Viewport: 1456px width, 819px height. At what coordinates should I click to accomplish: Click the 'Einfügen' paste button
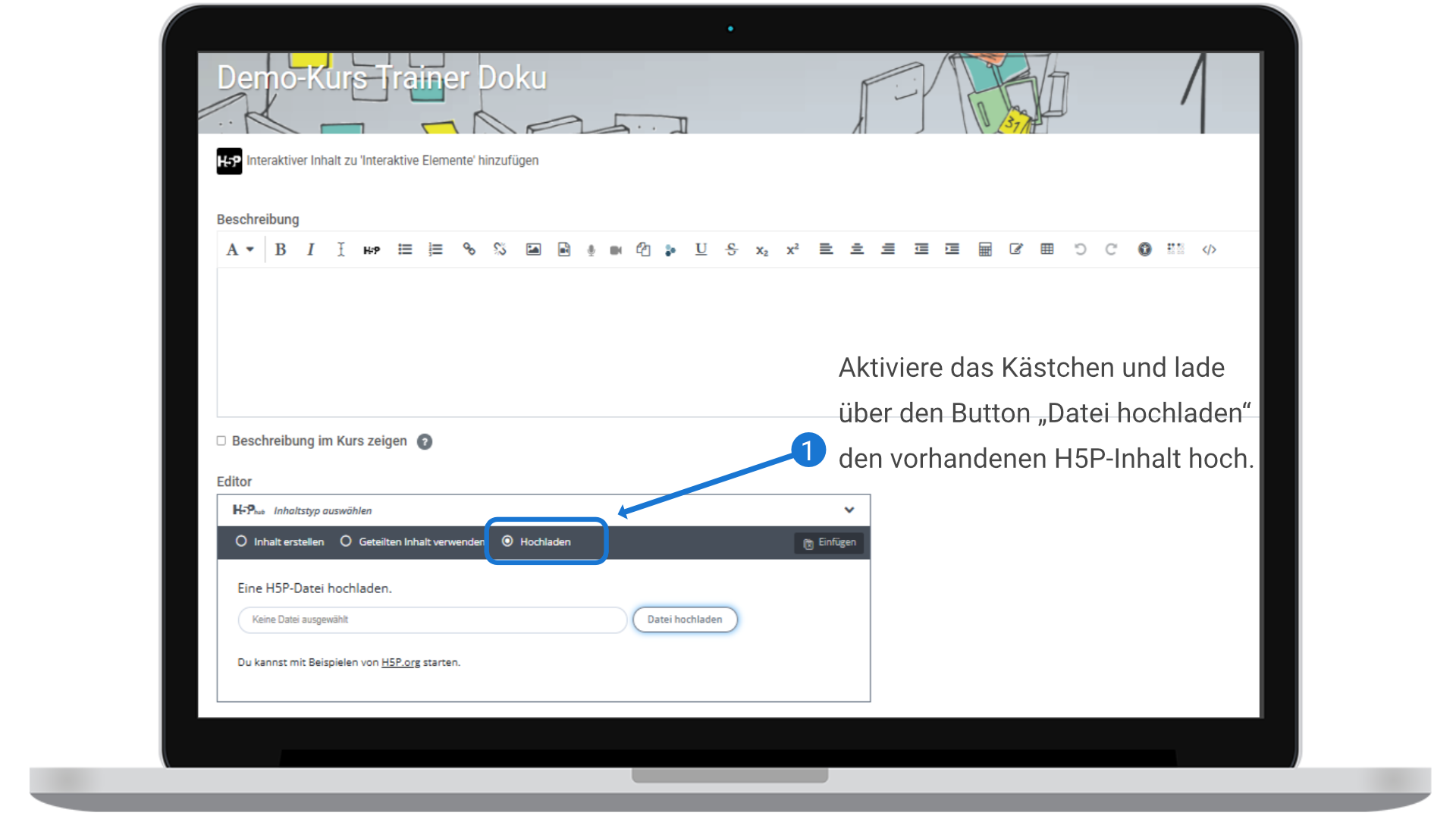(829, 543)
